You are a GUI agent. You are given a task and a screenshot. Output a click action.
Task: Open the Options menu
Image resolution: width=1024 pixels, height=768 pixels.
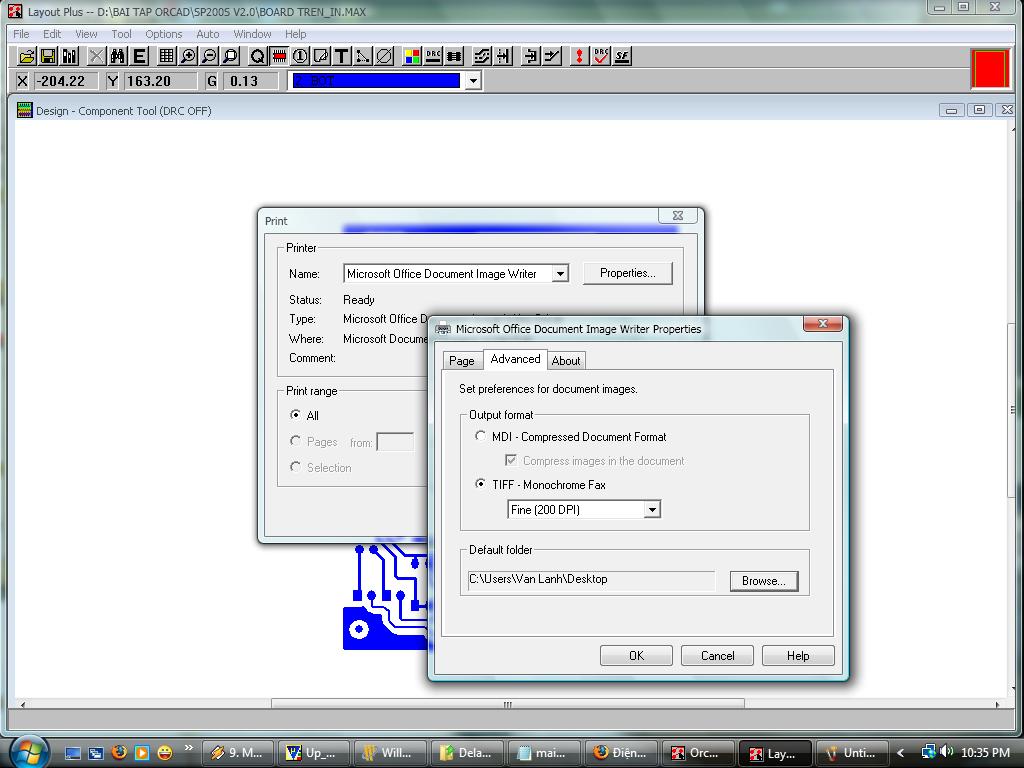[163, 34]
